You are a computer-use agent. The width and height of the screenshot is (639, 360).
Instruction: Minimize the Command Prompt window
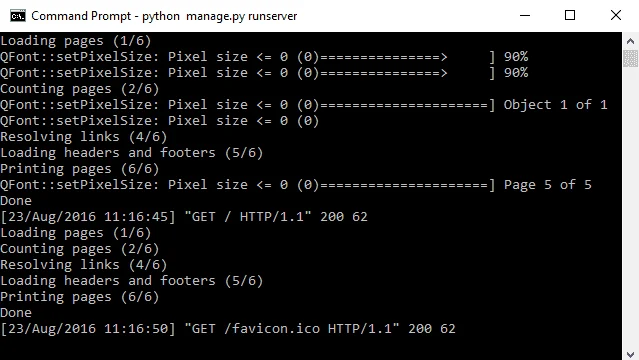click(525, 15)
